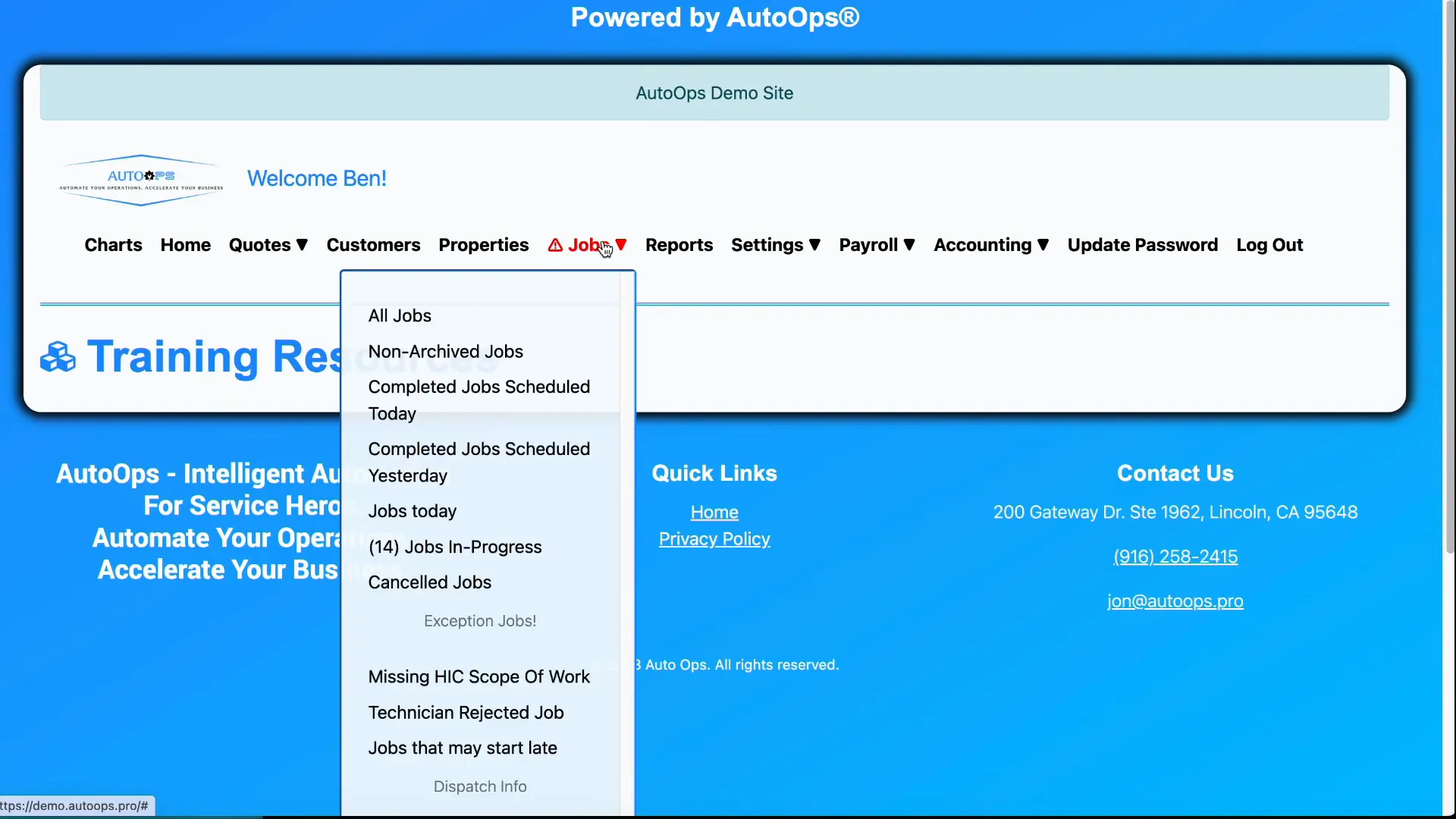
Task: Expand the Quotes dropdown
Action: [268, 244]
